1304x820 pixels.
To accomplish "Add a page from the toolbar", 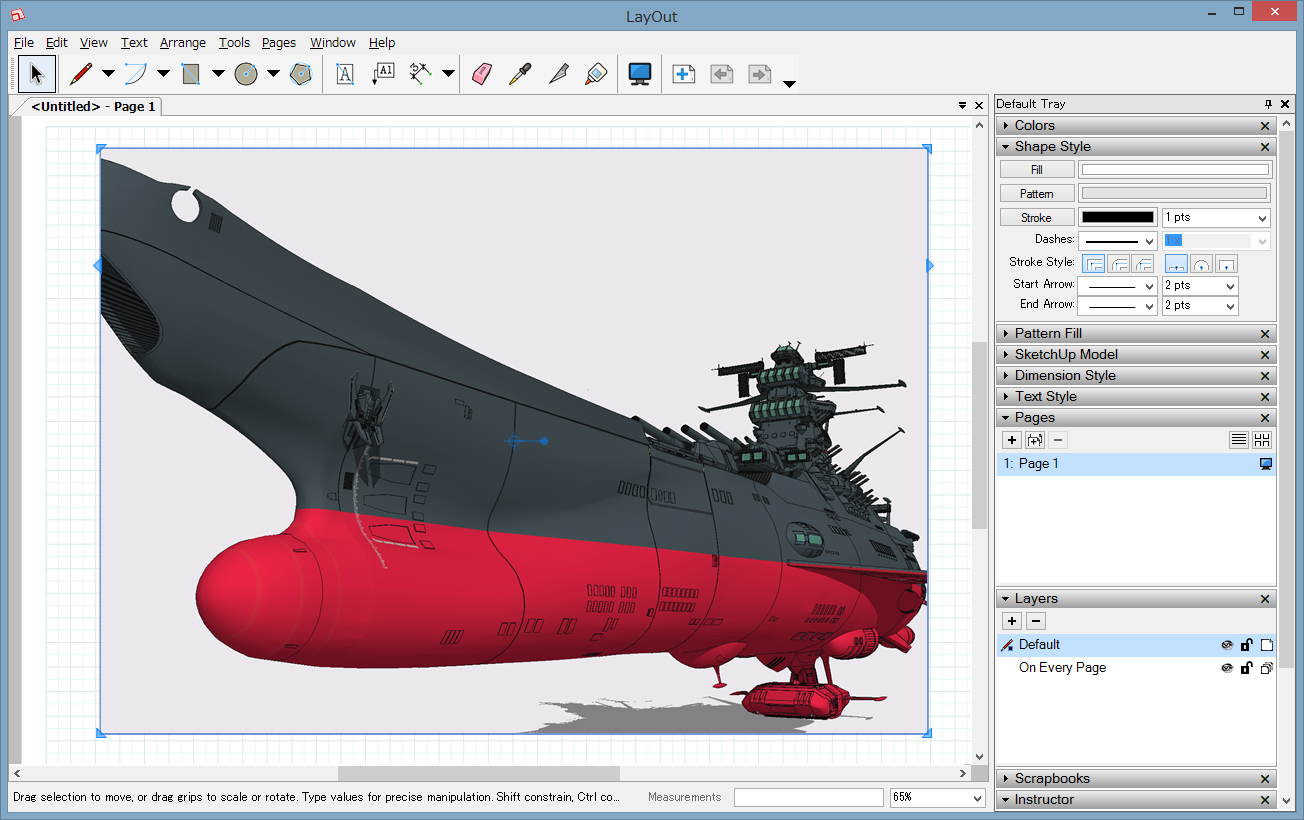I will point(684,74).
